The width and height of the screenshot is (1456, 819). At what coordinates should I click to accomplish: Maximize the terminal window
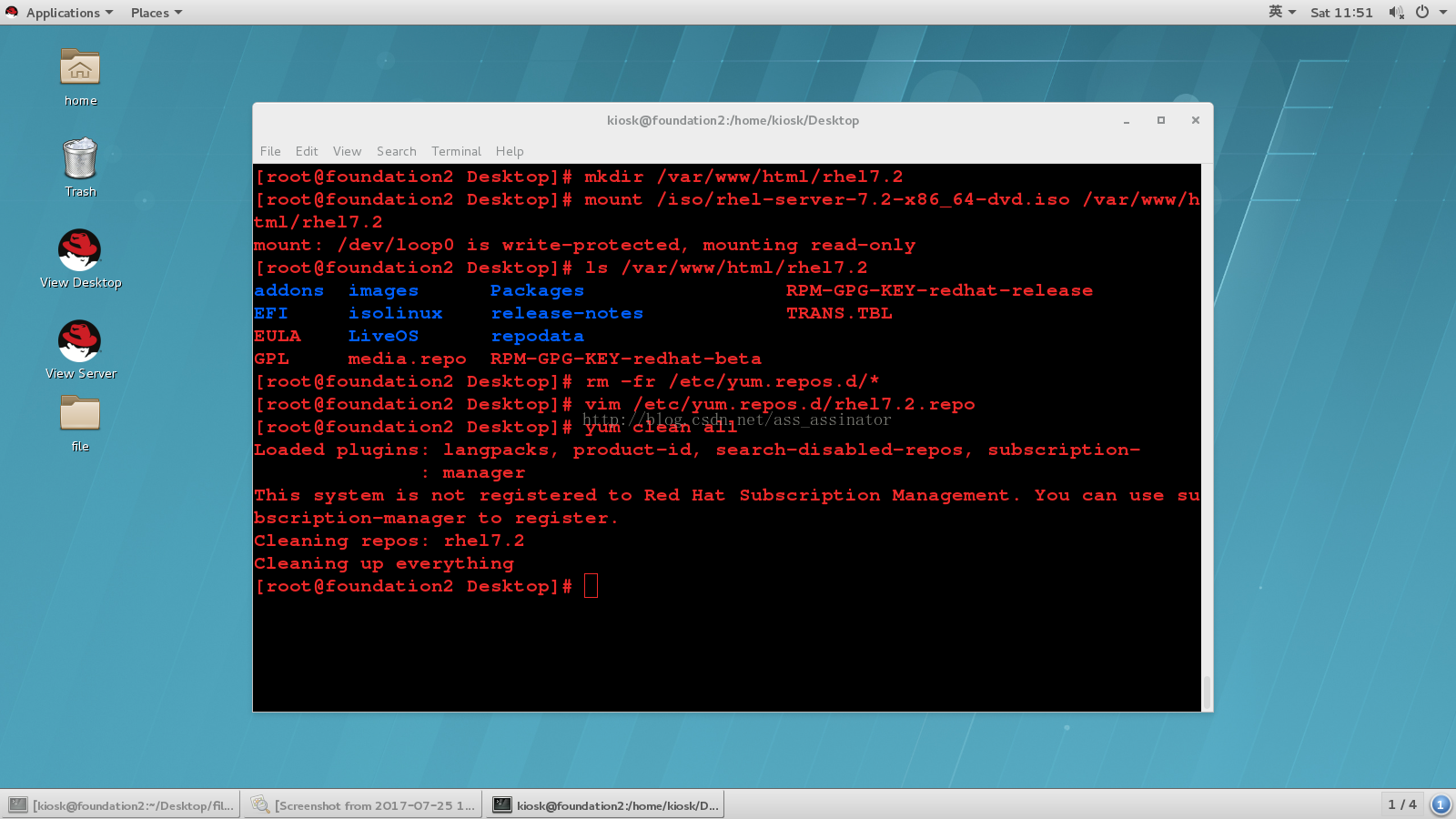1161,120
